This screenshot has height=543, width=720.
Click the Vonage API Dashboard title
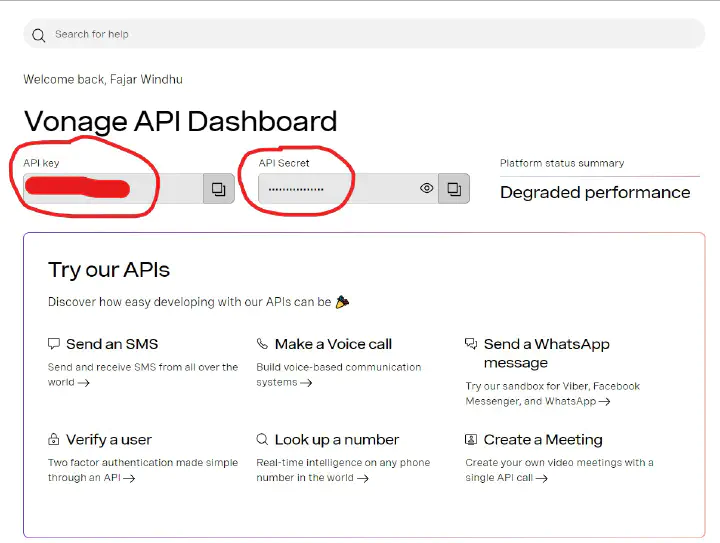pyautogui.click(x=180, y=121)
